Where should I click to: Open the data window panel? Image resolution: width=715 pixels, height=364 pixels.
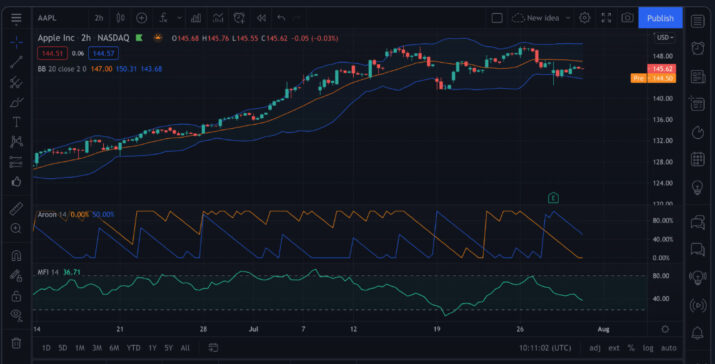pyautogui.click(x=698, y=104)
